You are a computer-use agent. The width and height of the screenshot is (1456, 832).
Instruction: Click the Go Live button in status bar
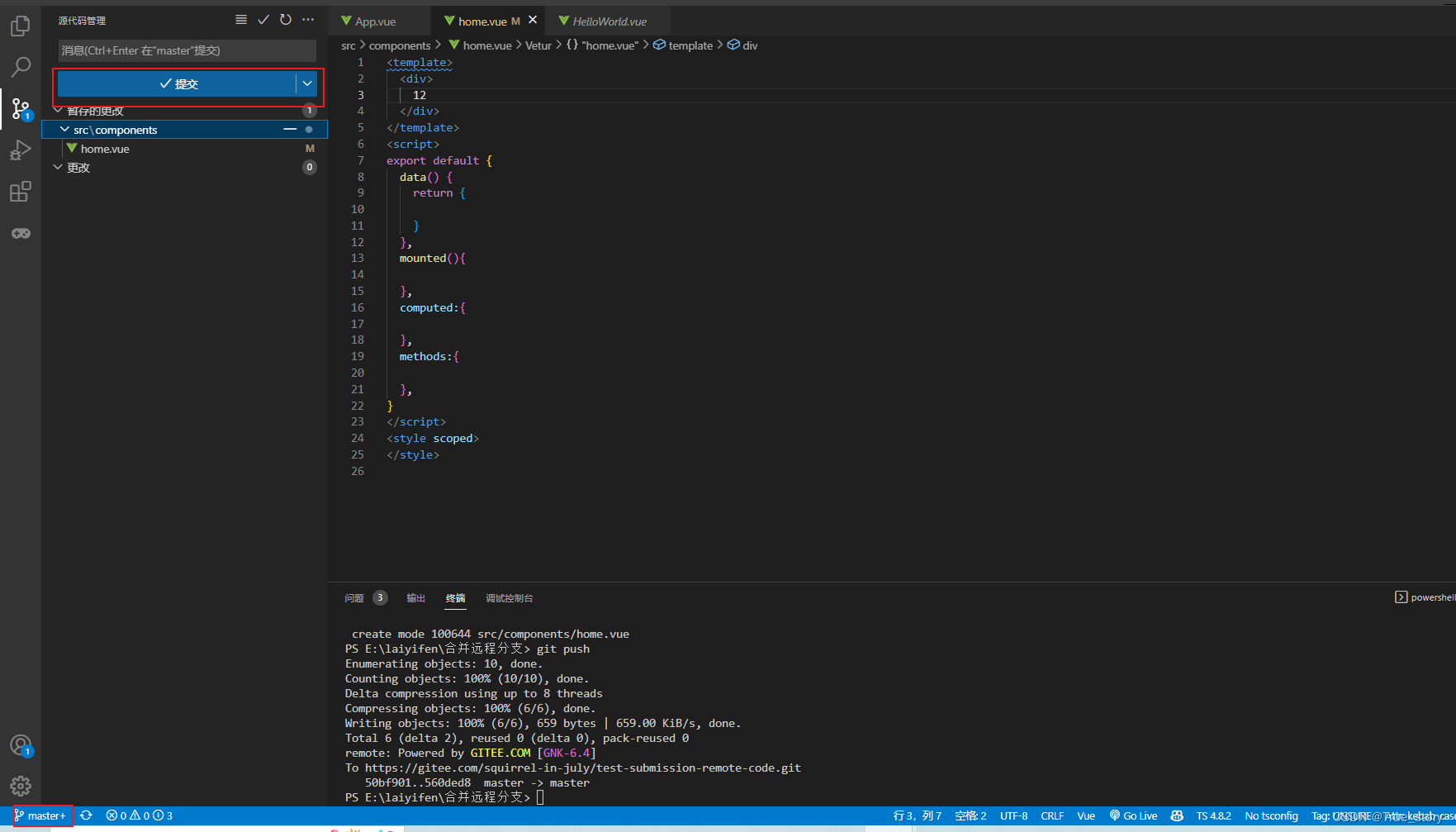[1134, 815]
